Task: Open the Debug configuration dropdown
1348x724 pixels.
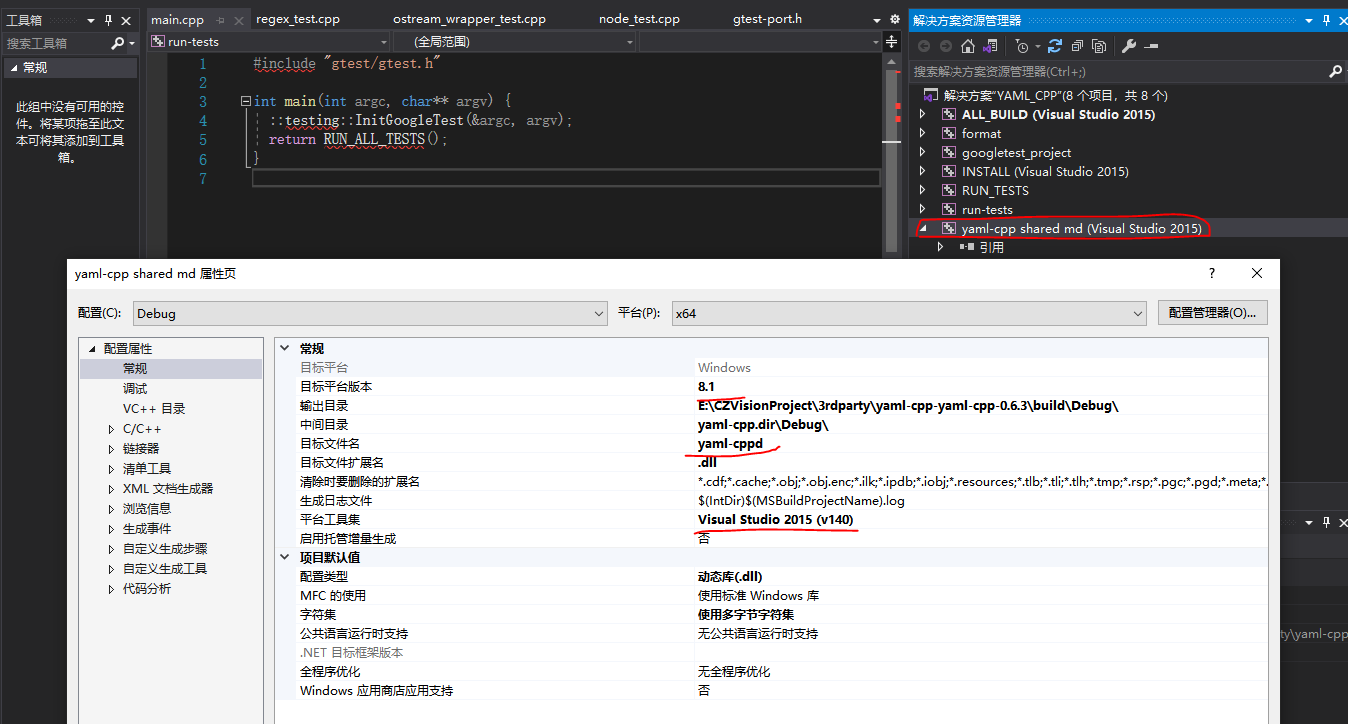Action: (x=597, y=313)
